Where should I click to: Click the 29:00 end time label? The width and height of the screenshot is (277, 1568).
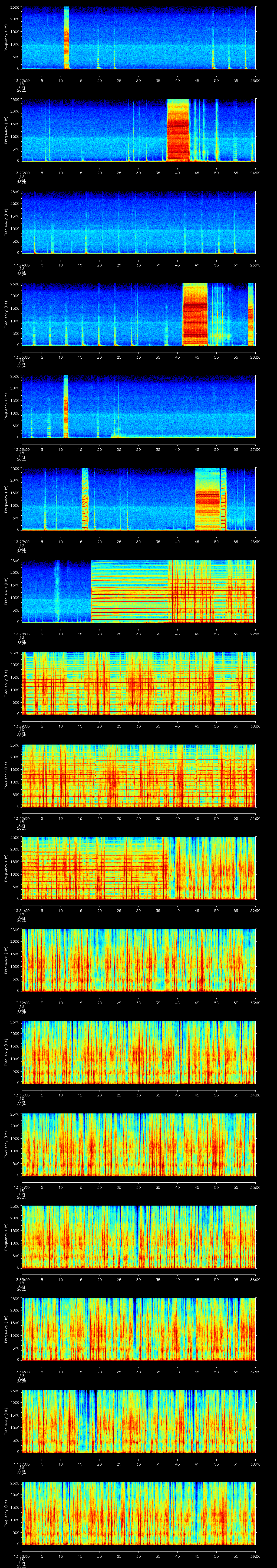[256, 634]
